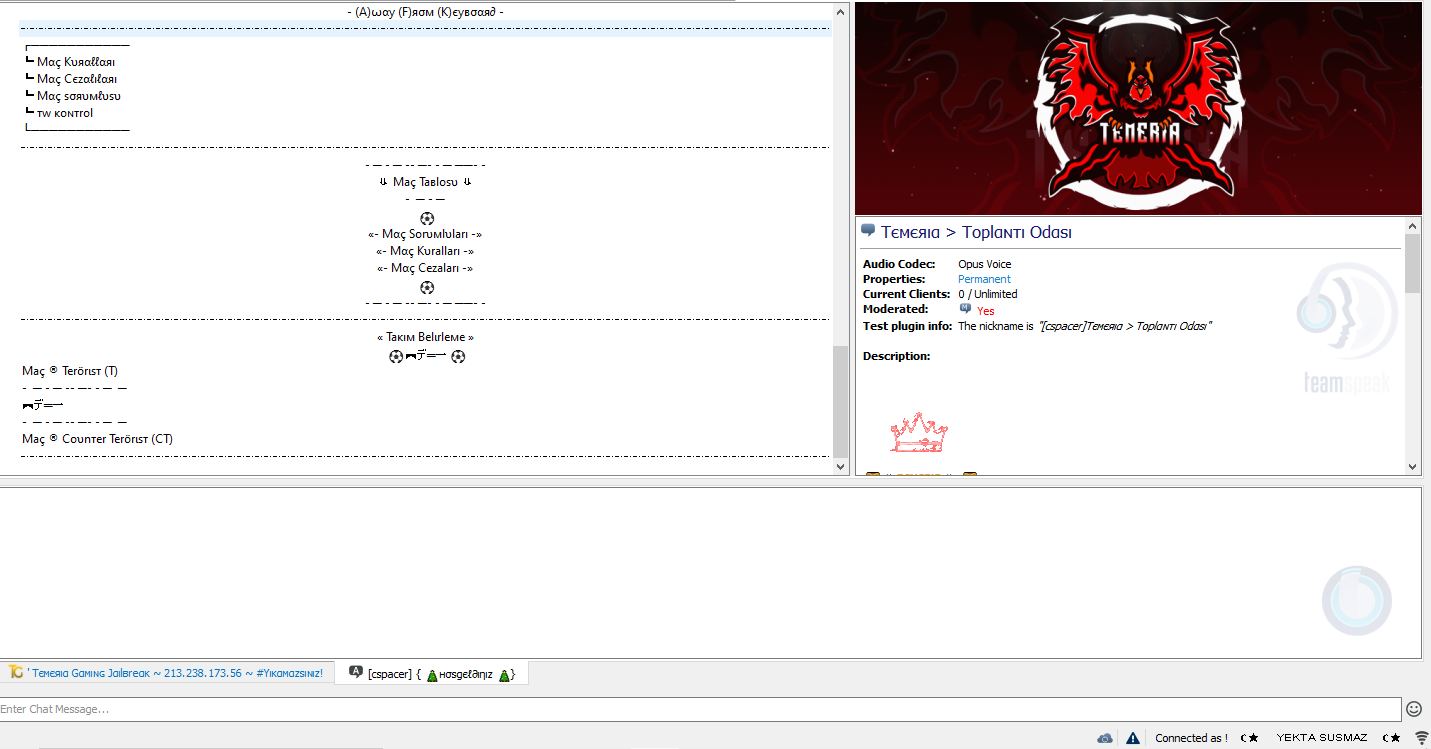Click the Audio Codec label
This screenshot has width=1431, height=749.
pyautogui.click(x=899, y=264)
